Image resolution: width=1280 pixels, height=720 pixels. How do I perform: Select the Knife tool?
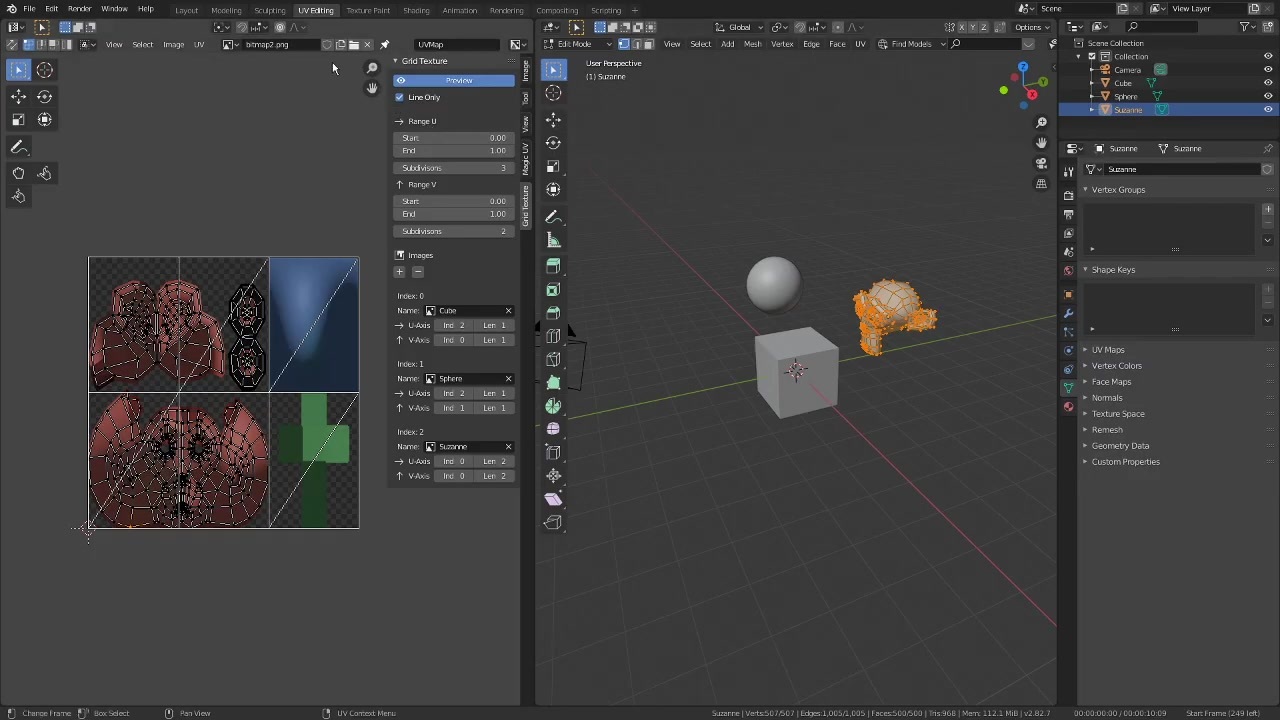tap(553, 359)
